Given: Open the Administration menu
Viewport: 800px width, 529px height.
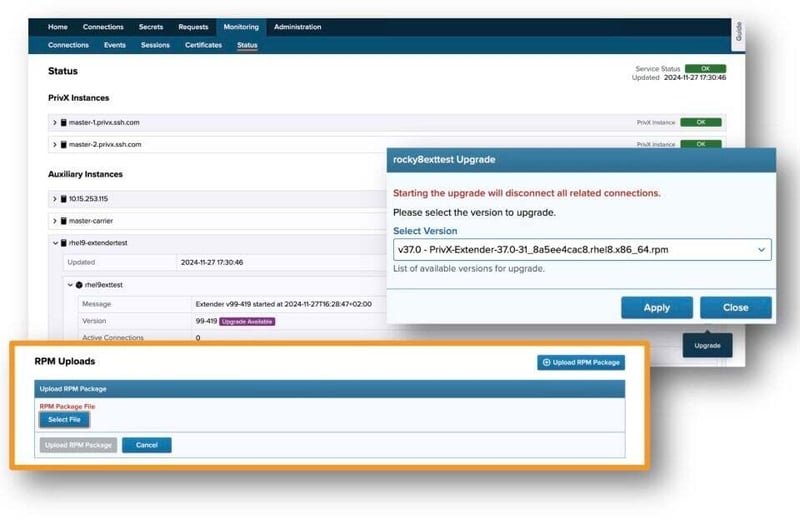Looking at the screenshot, I should [x=297, y=27].
